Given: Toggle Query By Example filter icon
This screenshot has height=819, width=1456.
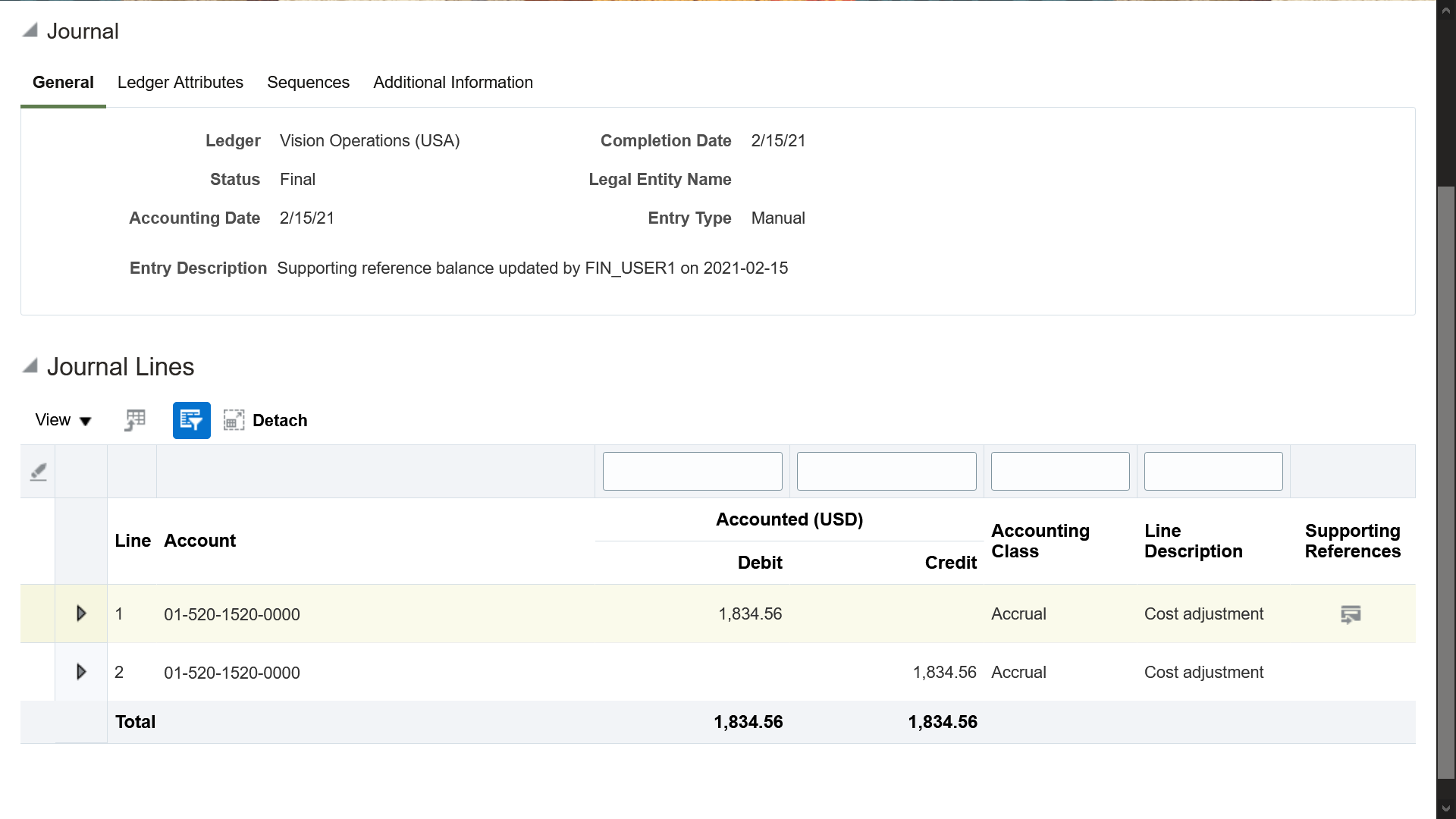Looking at the screenshot, I should click(x=191, y=420).
